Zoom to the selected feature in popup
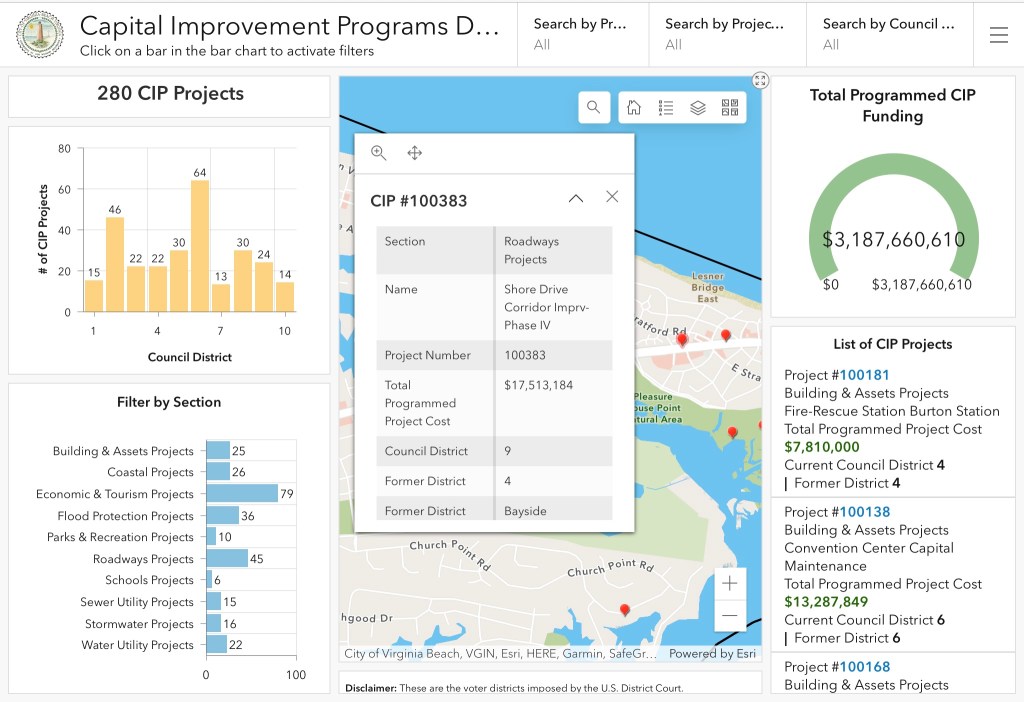The image size is (1024, 702). coord(379,153)
